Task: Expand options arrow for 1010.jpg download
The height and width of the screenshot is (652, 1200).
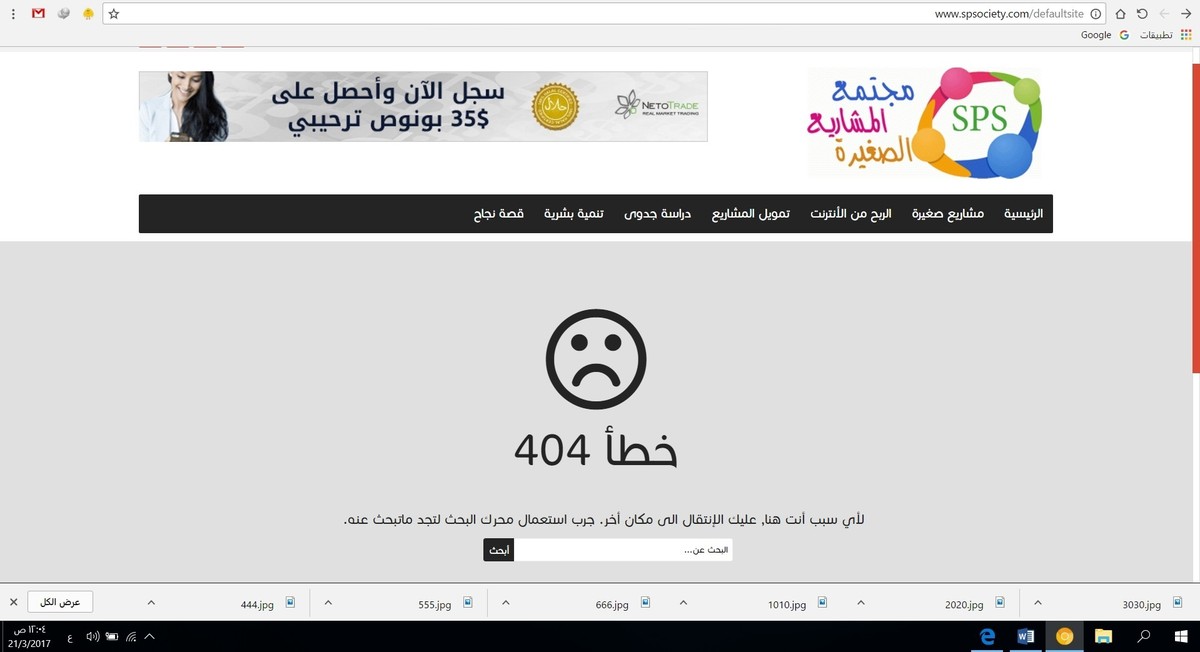Action: (x=683, y=603)
